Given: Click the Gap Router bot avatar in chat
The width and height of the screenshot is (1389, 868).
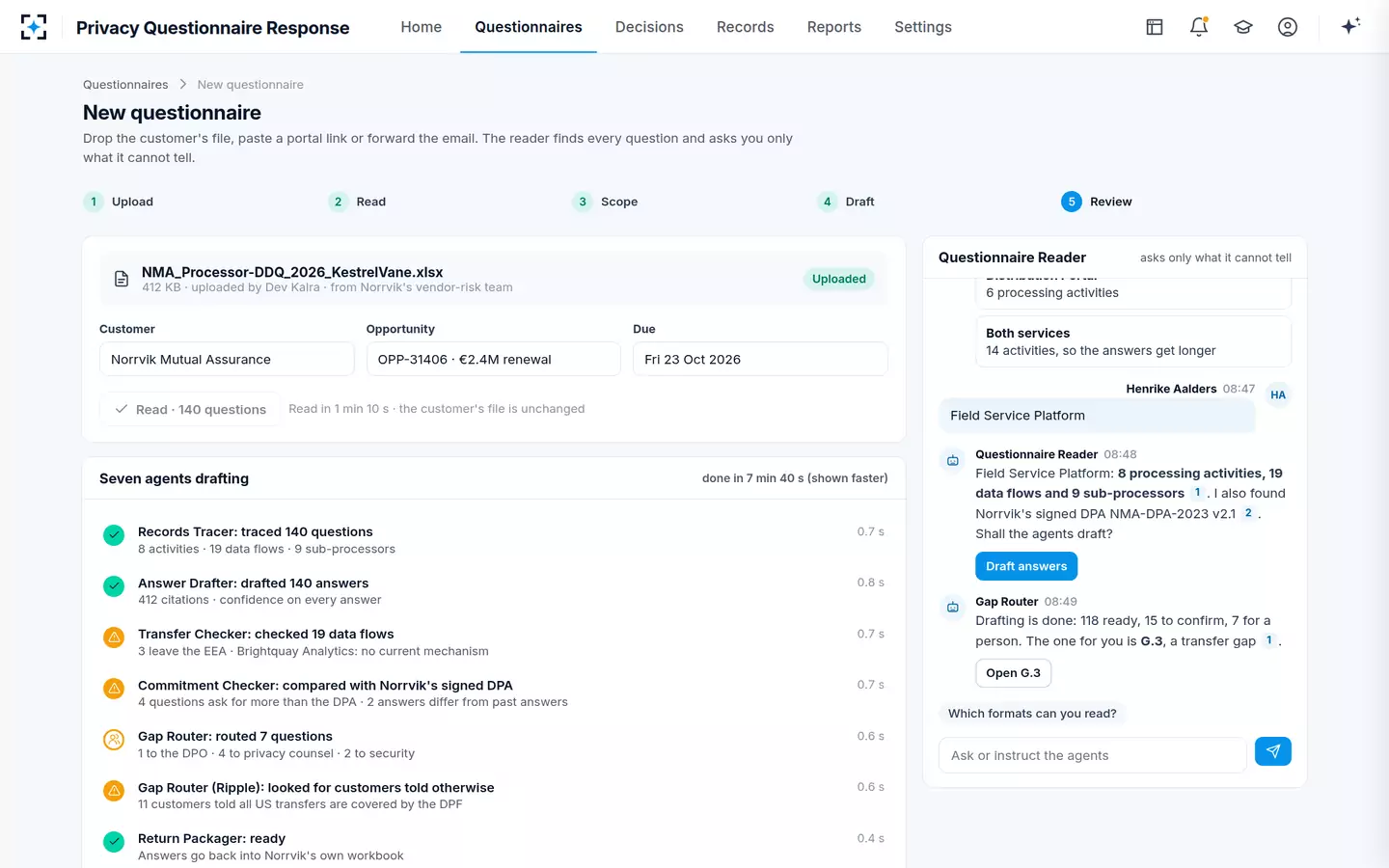Looking at the screenshot, I should point(953,608).
